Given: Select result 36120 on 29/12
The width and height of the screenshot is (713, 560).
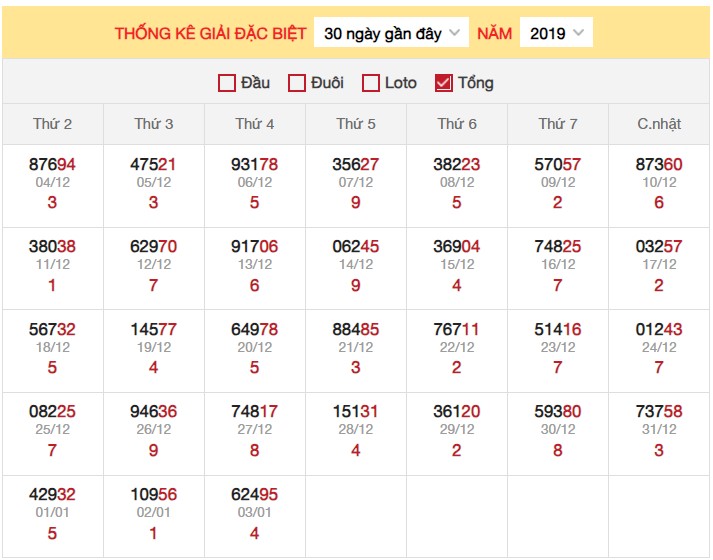Looking at the screenshot, I should click(x=457, y=411).
